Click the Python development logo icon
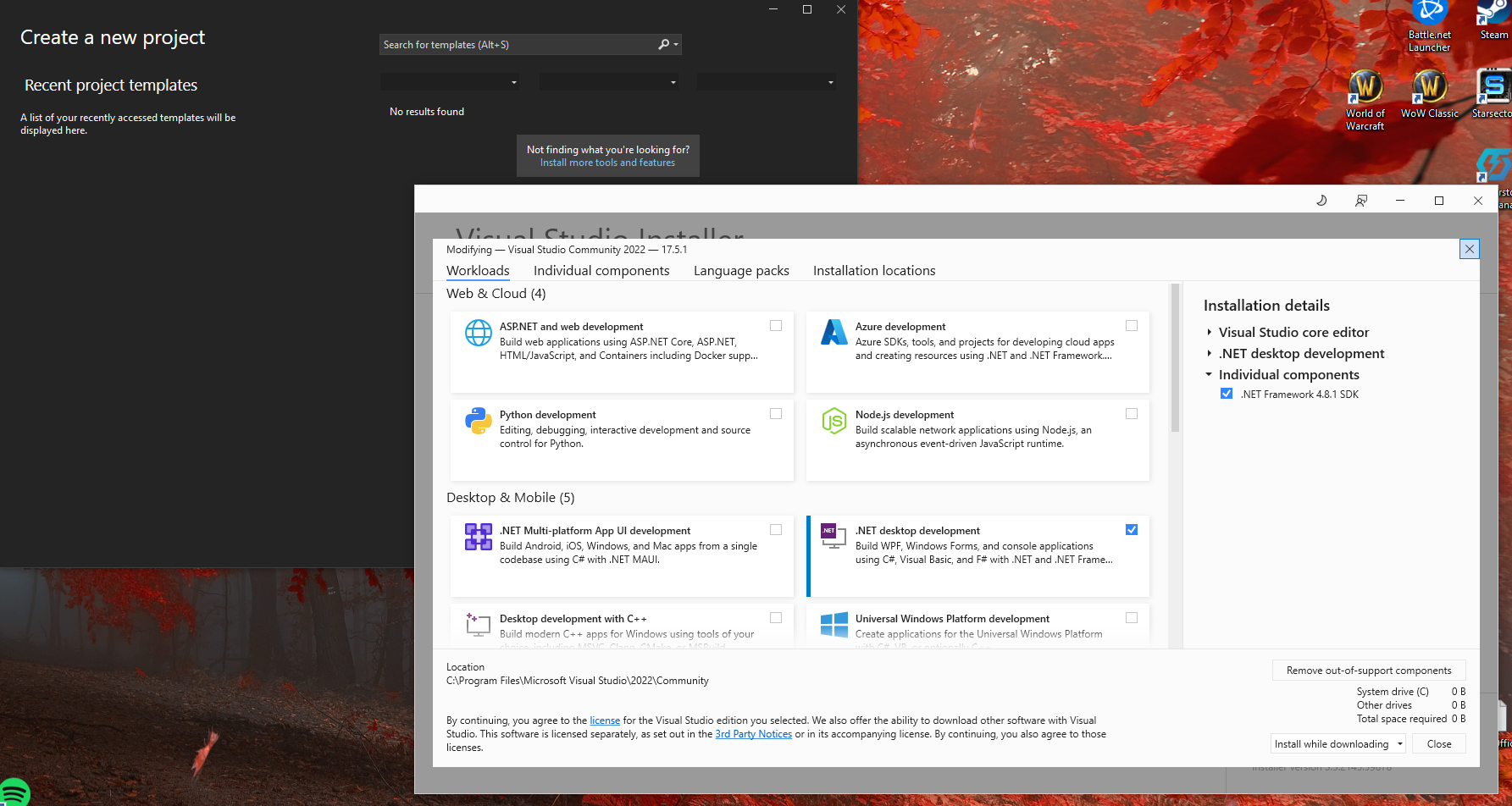This screenshot has width=1512, height=806. coord(479,421)
